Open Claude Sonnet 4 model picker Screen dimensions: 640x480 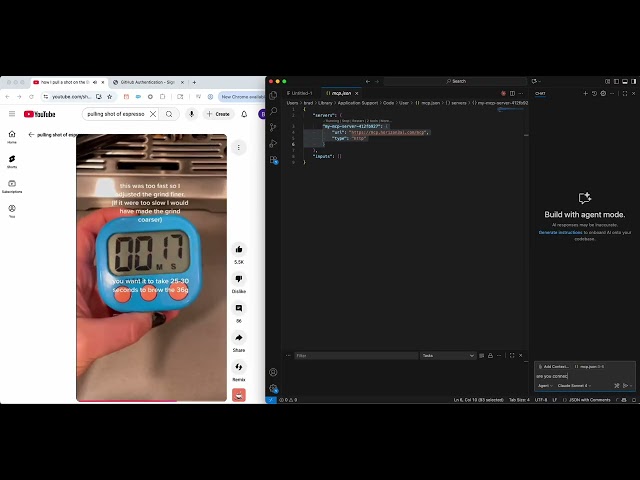pos(574,386)
